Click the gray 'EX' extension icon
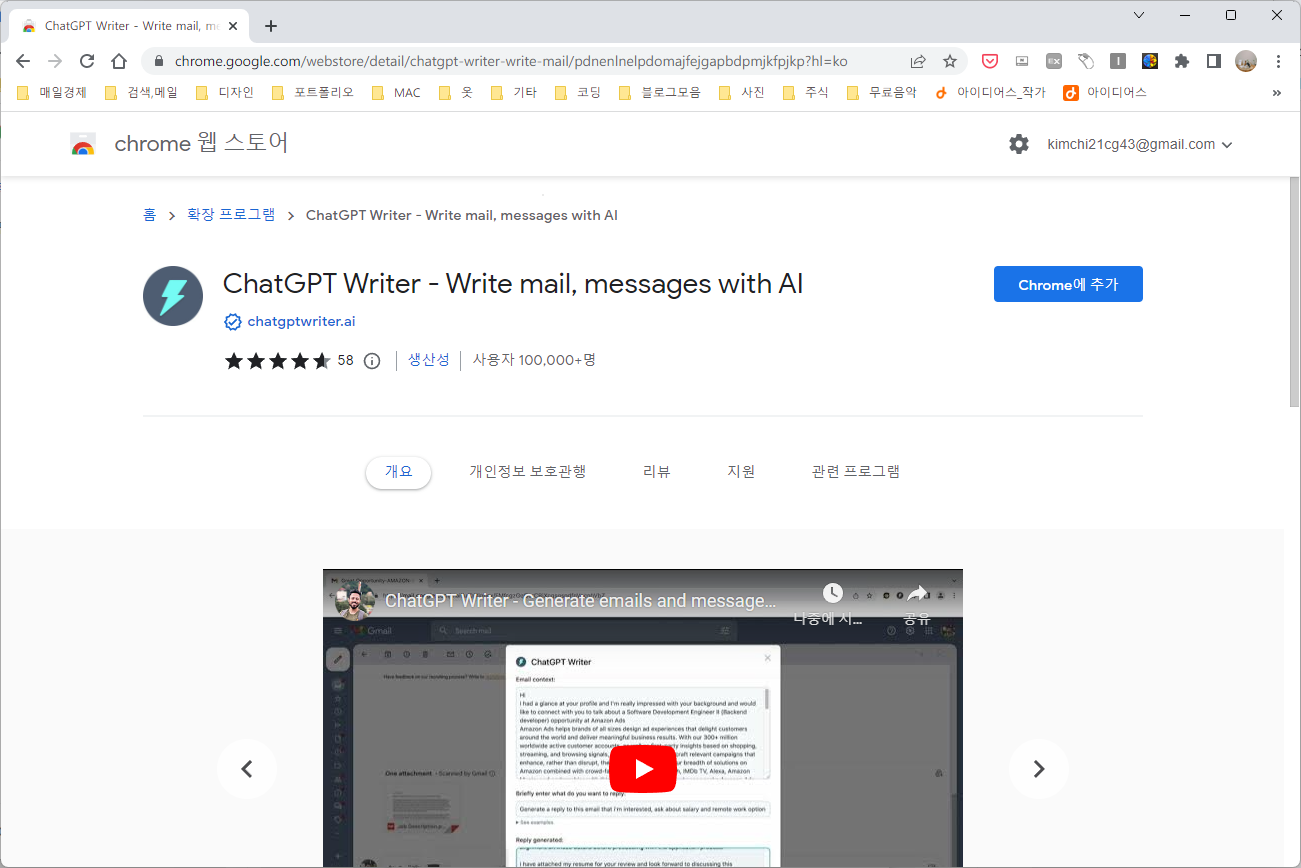 pos(1054,61)
